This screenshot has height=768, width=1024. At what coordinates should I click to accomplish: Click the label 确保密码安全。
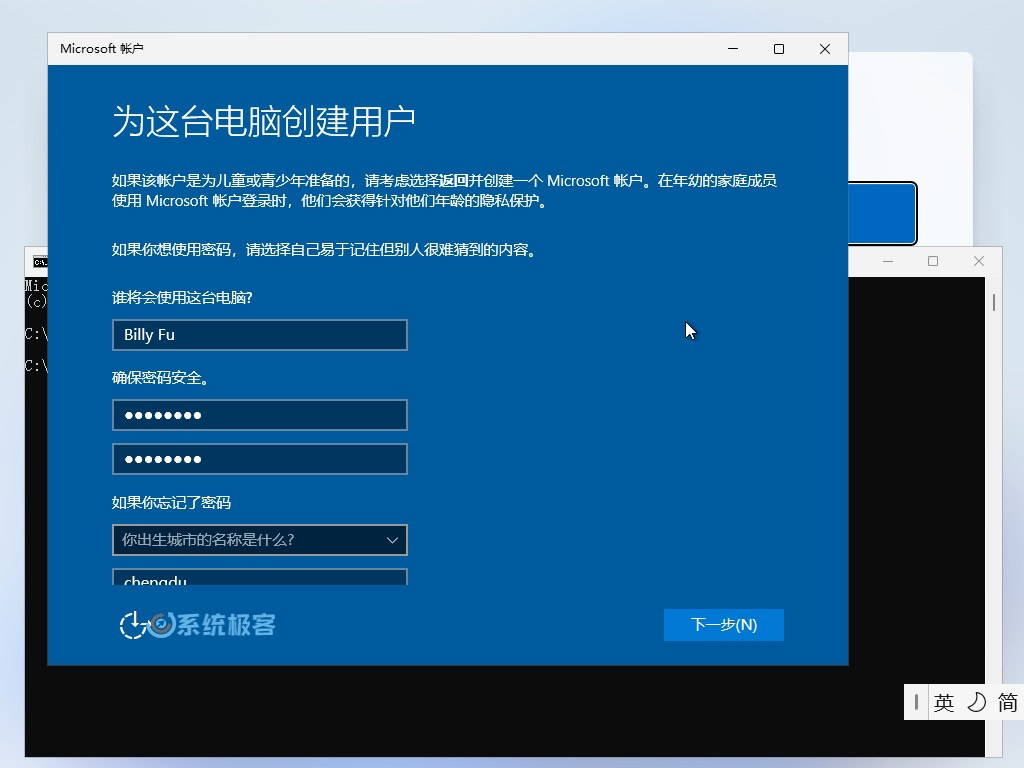(160, 377)
